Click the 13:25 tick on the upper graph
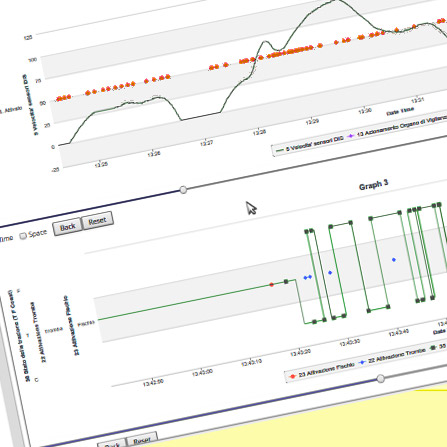Viewport: 447px width, 447px height. pyautogui.click(x=101, y=164)
